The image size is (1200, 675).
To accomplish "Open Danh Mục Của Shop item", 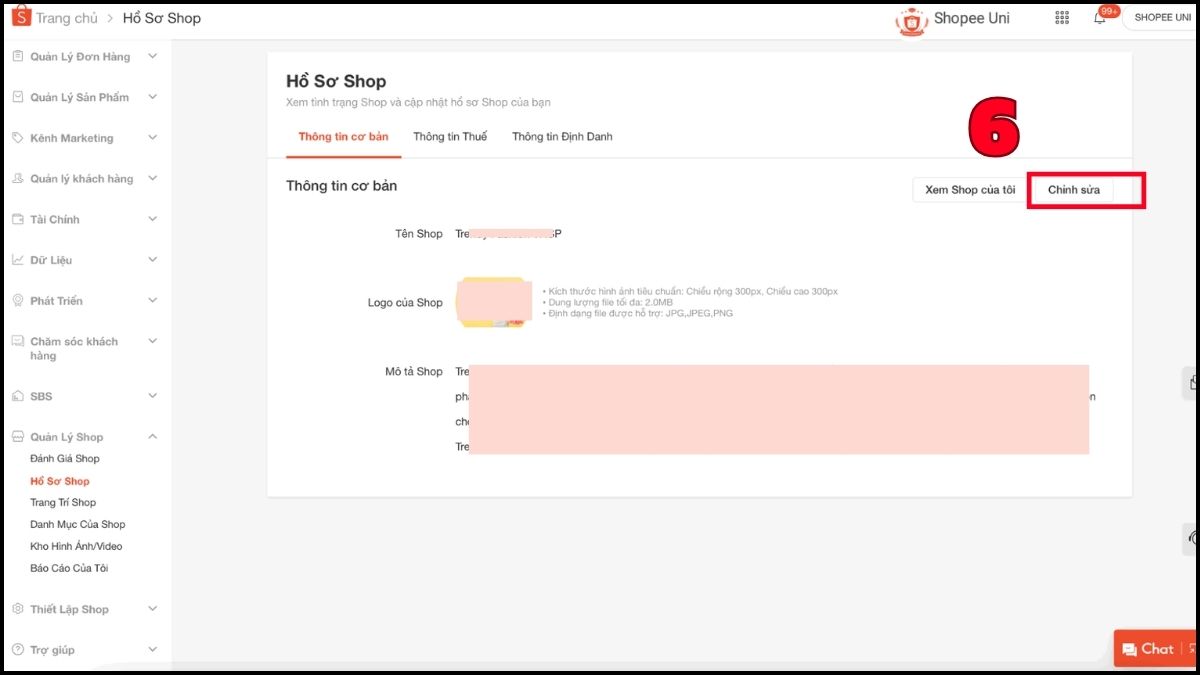I will click(x=78, y=525).
